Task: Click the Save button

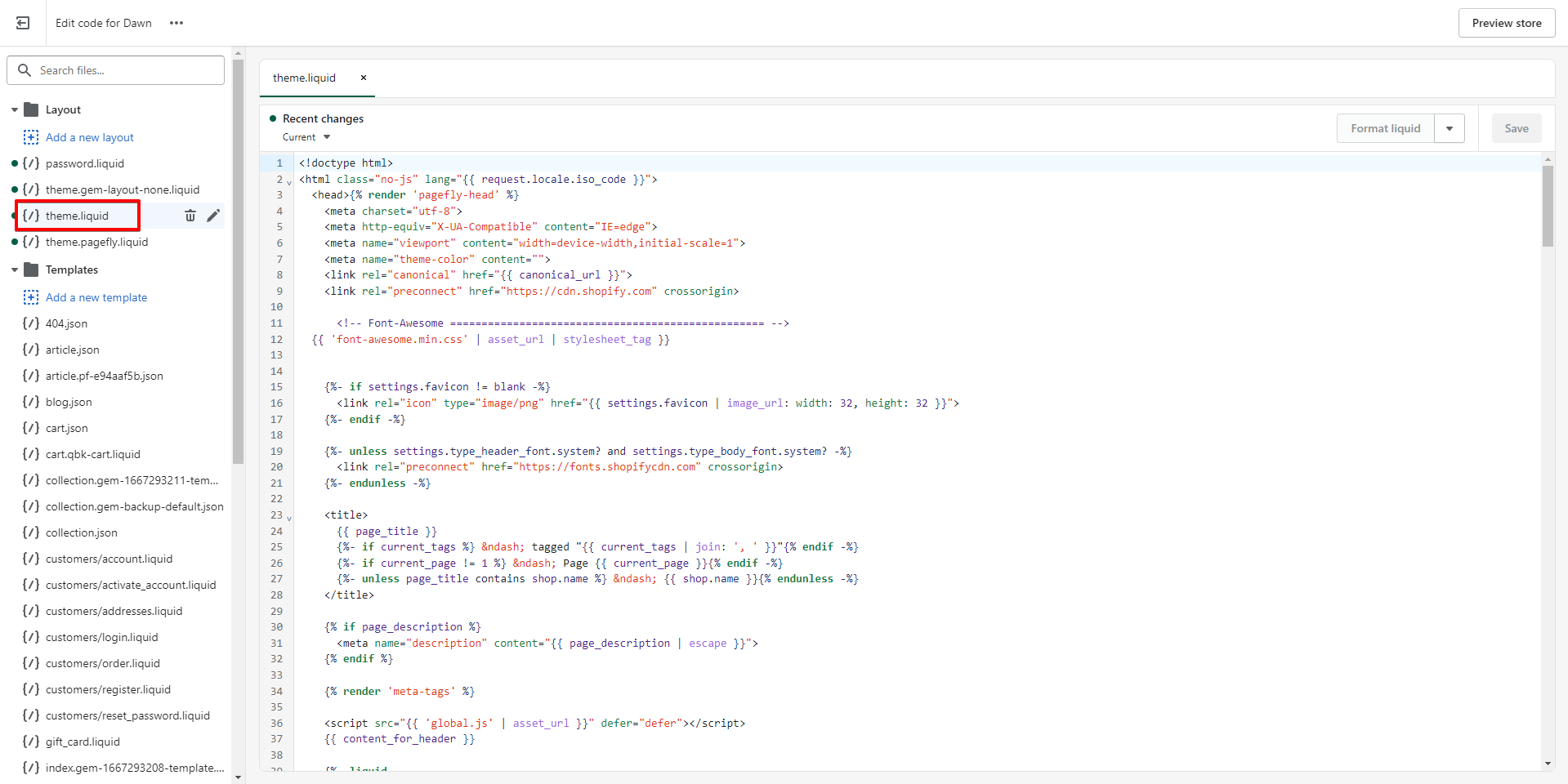Action: tap(1517, 128)
